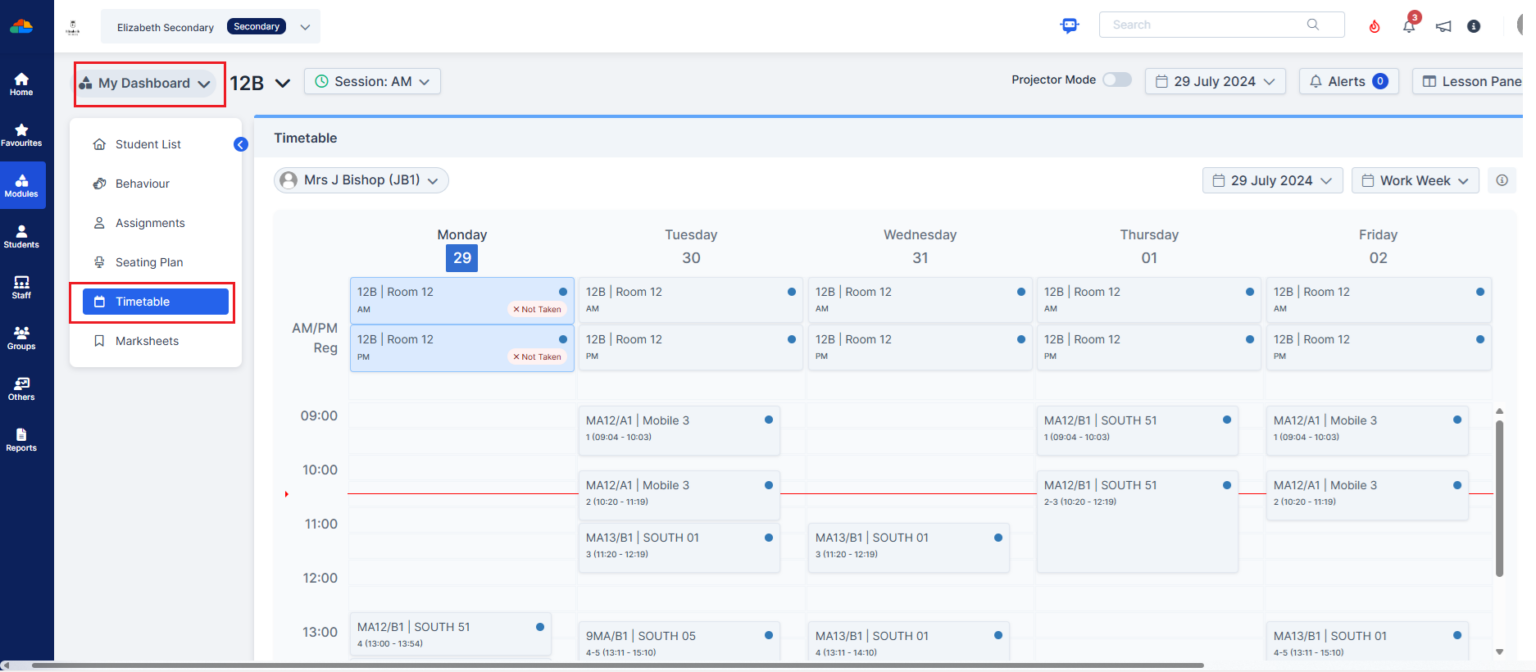Open the chatbot assistant icon
This screenshot has width=1536, height=672.
(x=1069, y=26)
